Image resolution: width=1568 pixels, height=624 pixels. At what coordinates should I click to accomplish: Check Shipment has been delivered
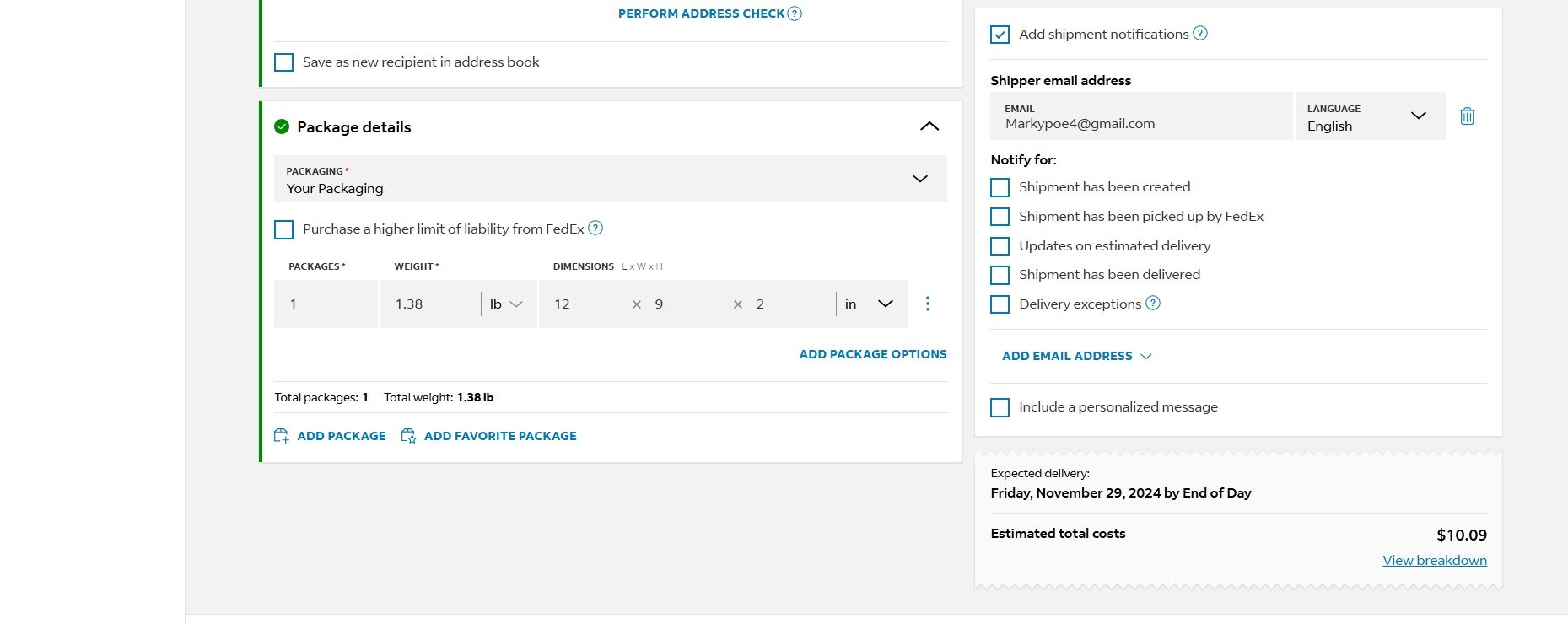(1000, 275)
